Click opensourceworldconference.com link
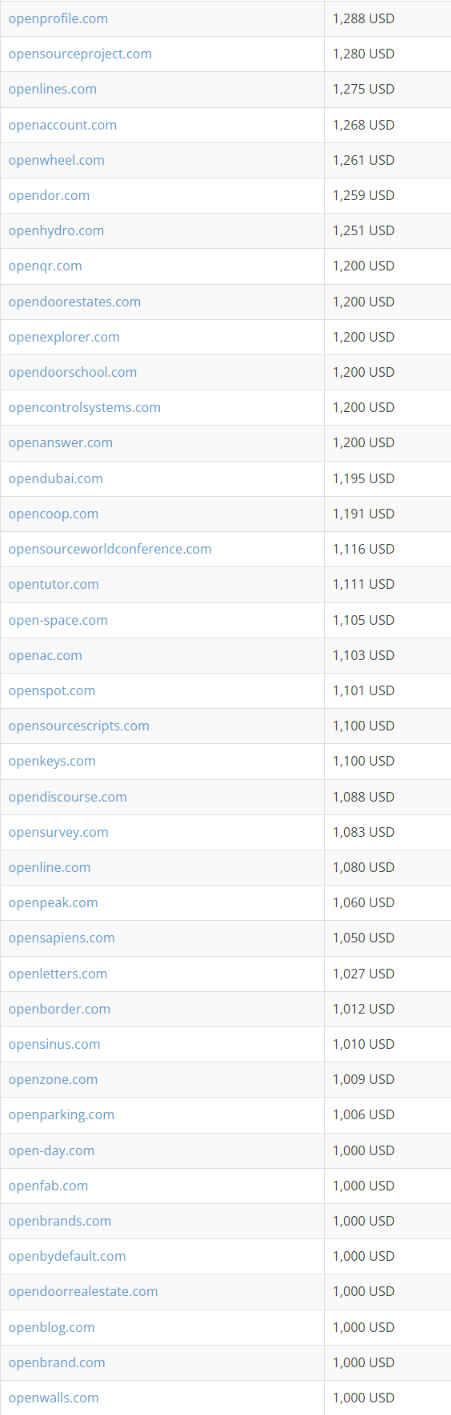Image resolution: width=451 pixels, height=1415 pixels. [110, 549]
